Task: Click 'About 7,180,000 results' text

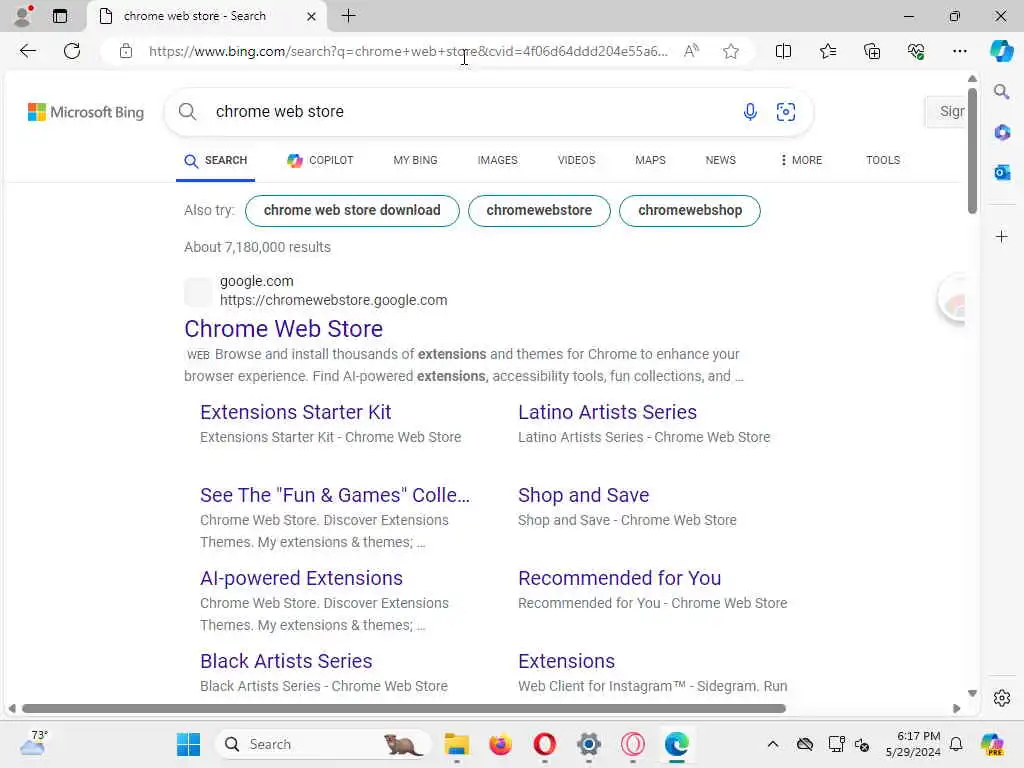Action: coord(257,248)
